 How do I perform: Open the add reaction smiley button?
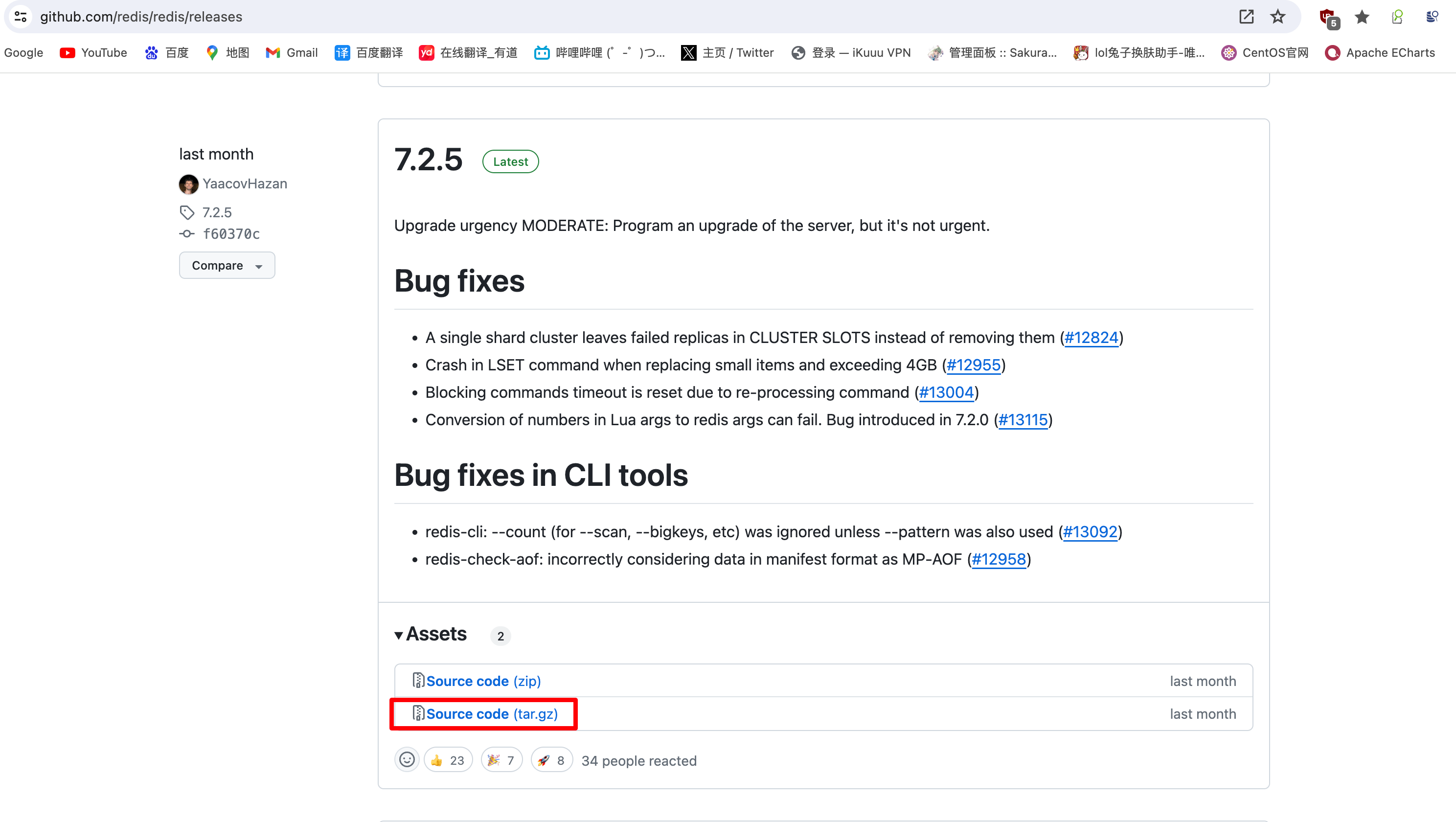407,759
